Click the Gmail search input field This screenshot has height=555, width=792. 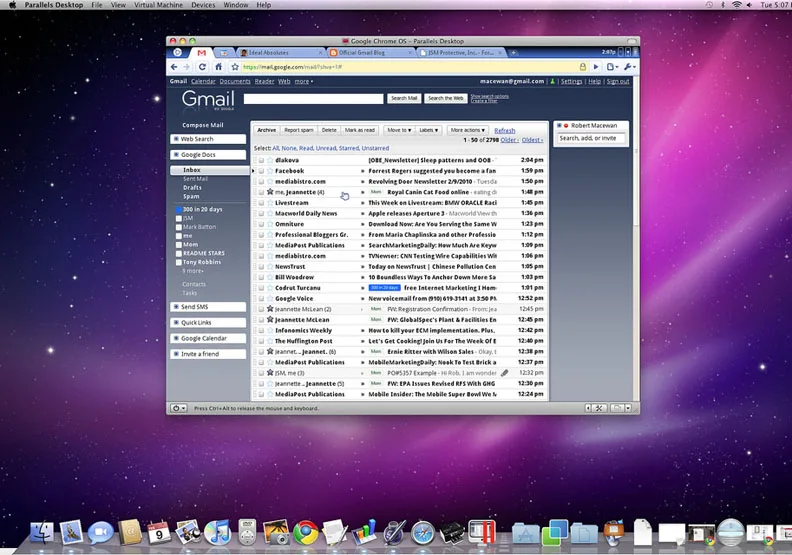[x=313, y=98]
